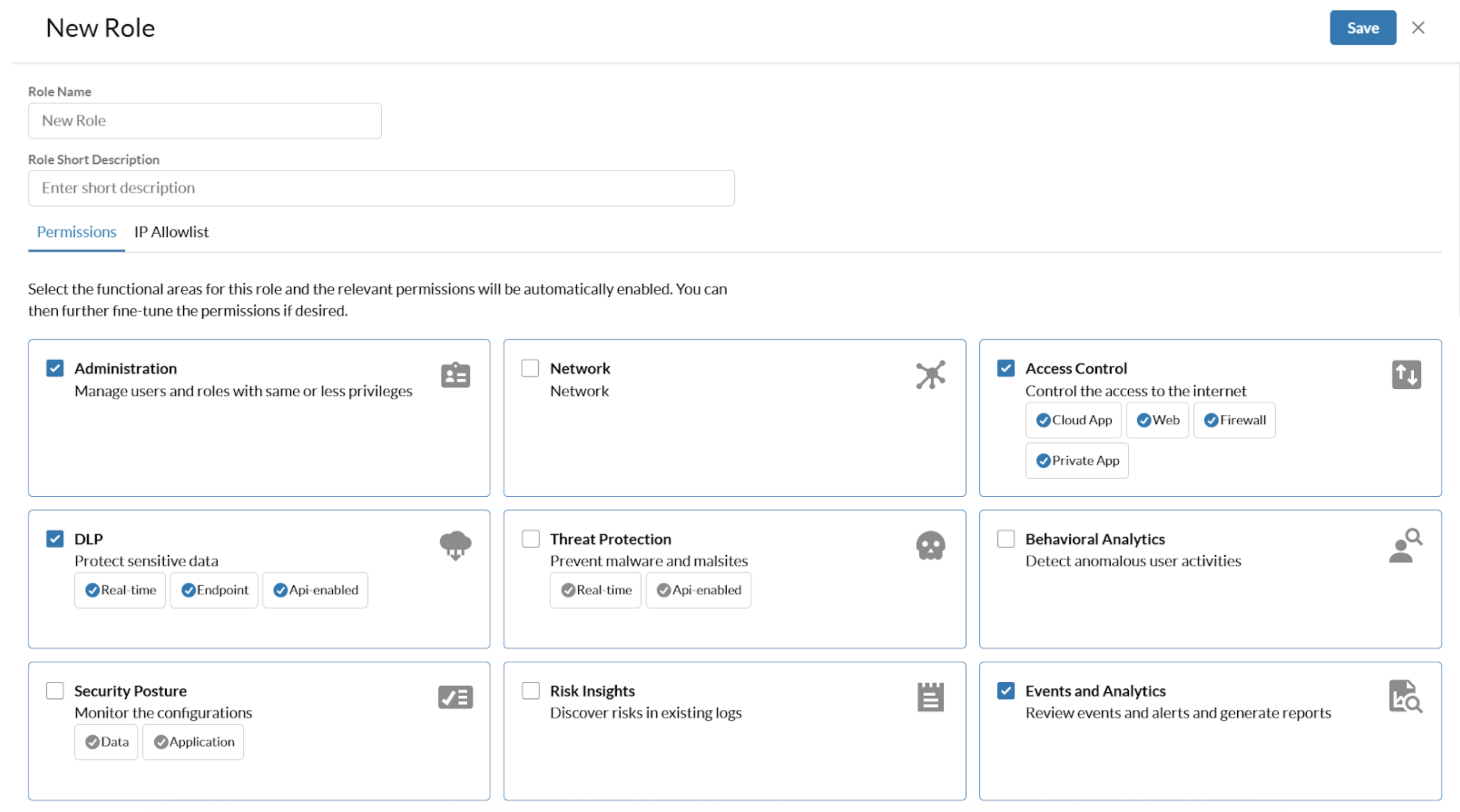Switch to the IP Allowlist tab
Screen dimensions: 1460x812
pyautogui.click(x=171, y=233)
